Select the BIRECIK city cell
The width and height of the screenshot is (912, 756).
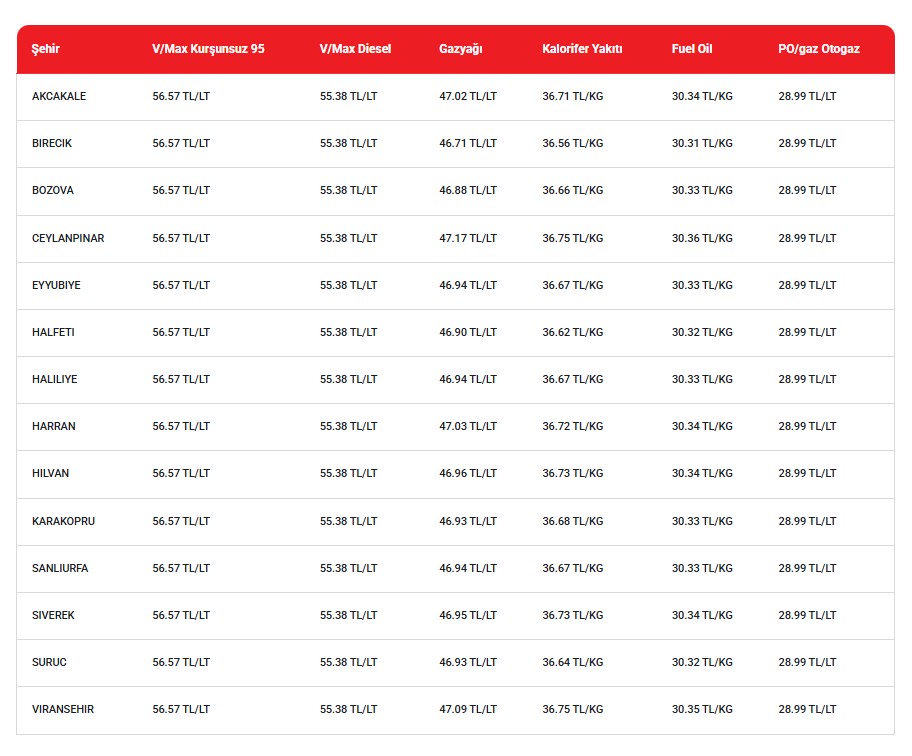(52, 144)
